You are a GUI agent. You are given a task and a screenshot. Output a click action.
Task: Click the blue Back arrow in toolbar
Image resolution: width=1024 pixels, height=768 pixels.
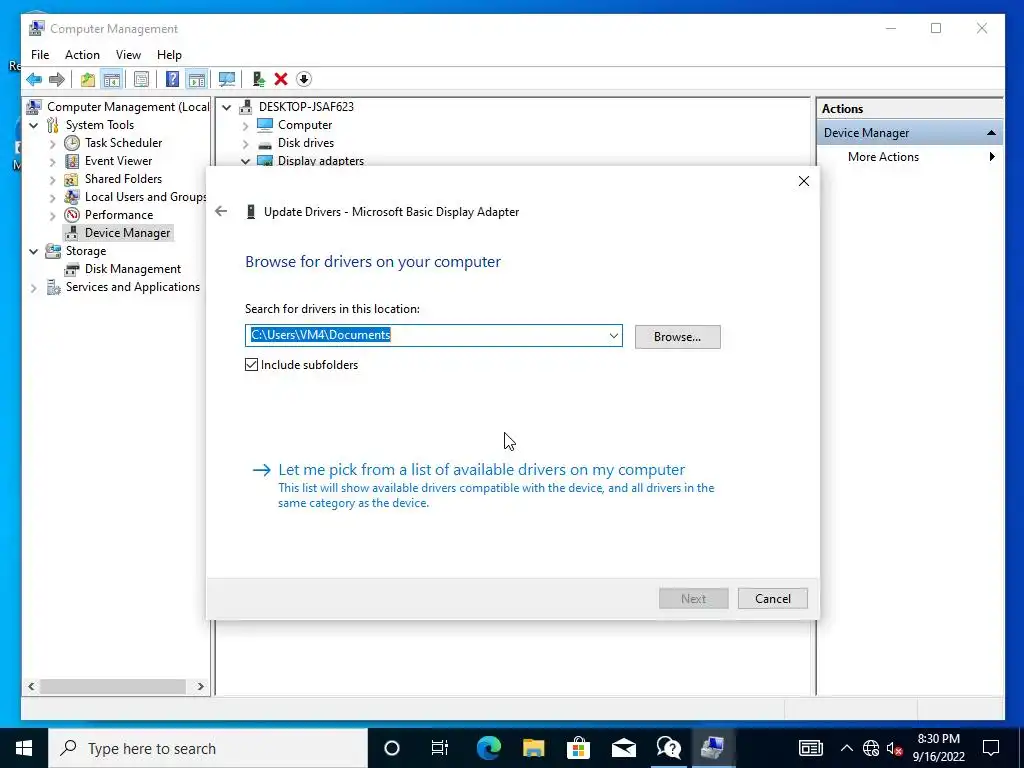(34, 80)
